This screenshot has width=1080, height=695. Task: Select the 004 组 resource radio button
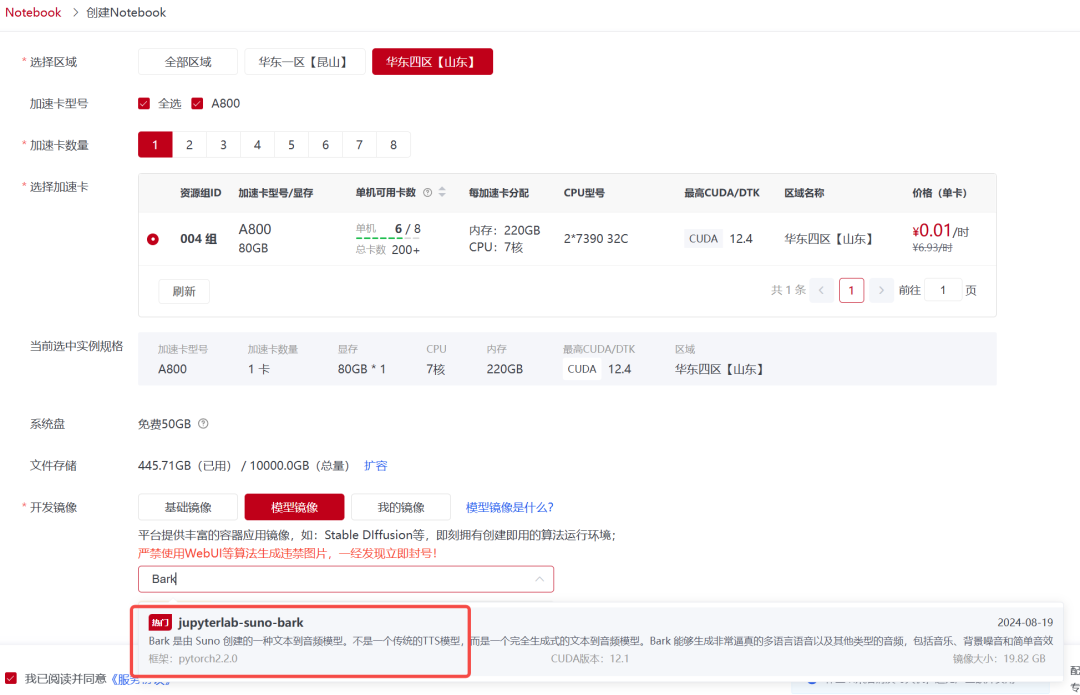[x=153, y=239]
